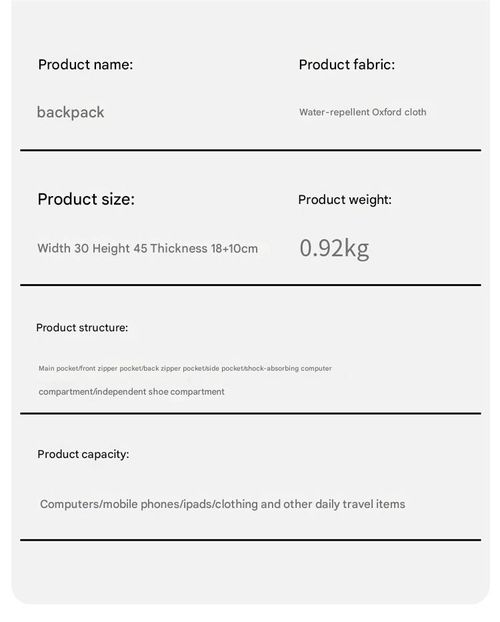This screenshot has width=500, height=622.
Task: Select 'Computers/mobile phones/ipads/clothing' capacity text
Action: pyautogui.click(x=149, y=504)
